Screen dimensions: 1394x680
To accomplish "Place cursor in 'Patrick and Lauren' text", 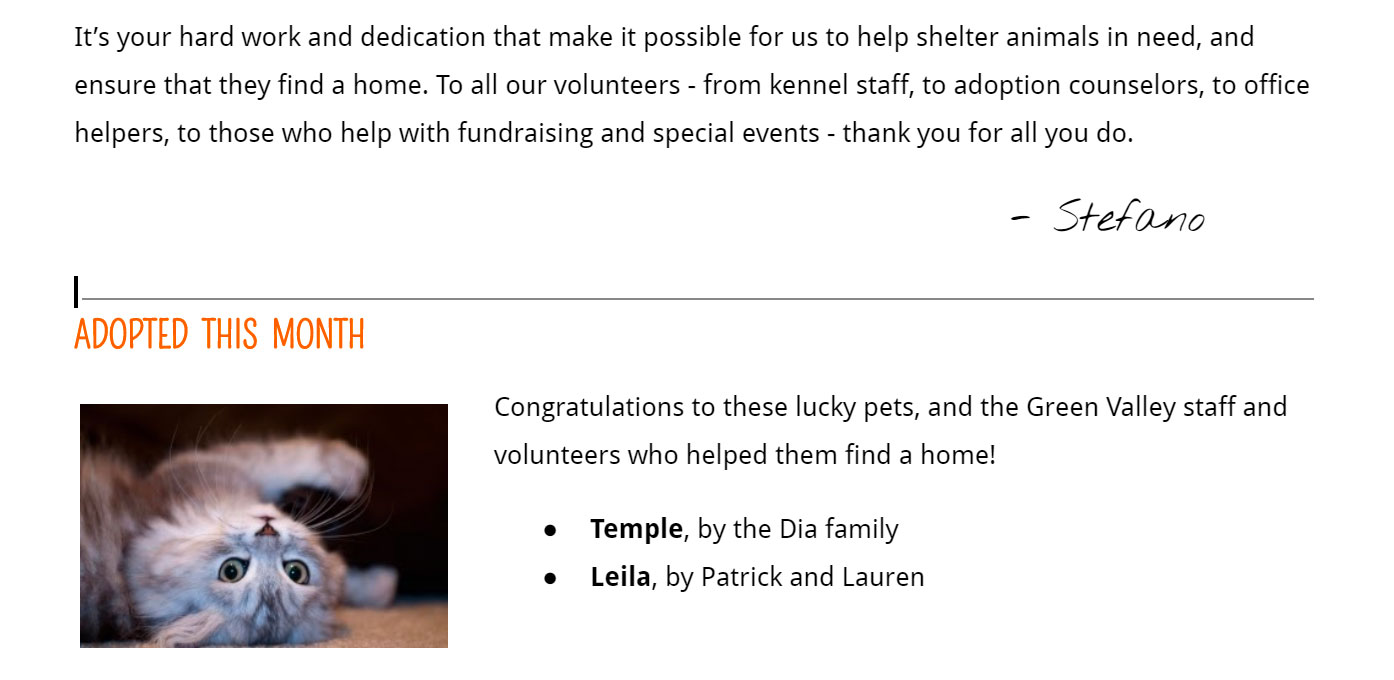I will click(x=812, y=577).
